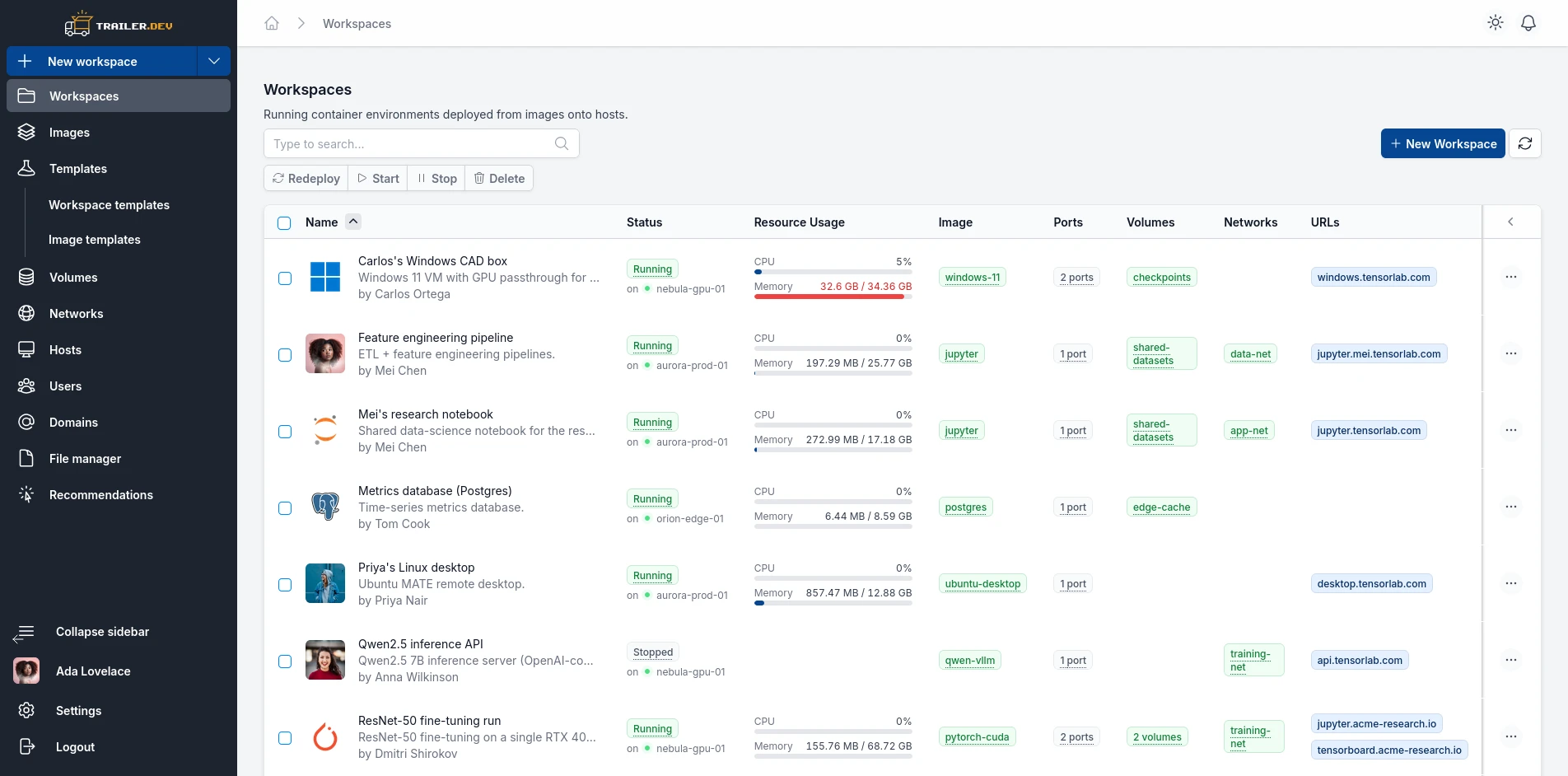Click the Jupyter logo of Mei's research notebook

[325, 430]
